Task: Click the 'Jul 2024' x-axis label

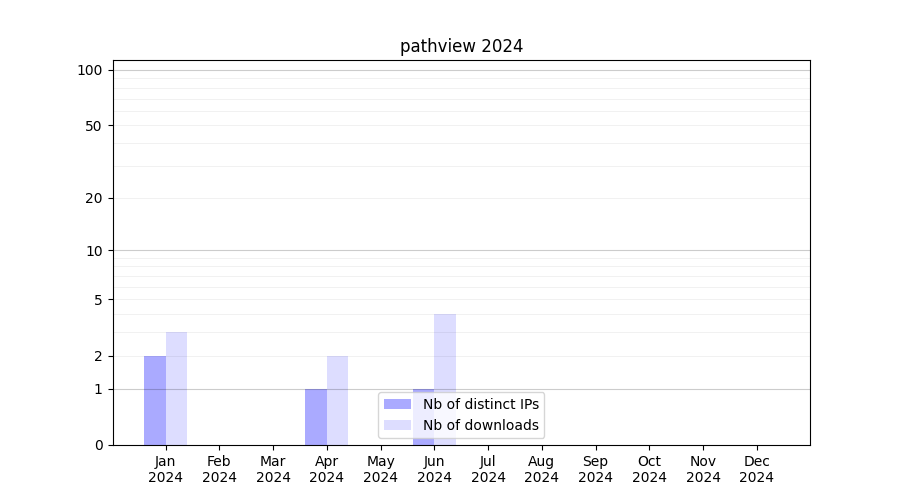Action: point(488,469)
